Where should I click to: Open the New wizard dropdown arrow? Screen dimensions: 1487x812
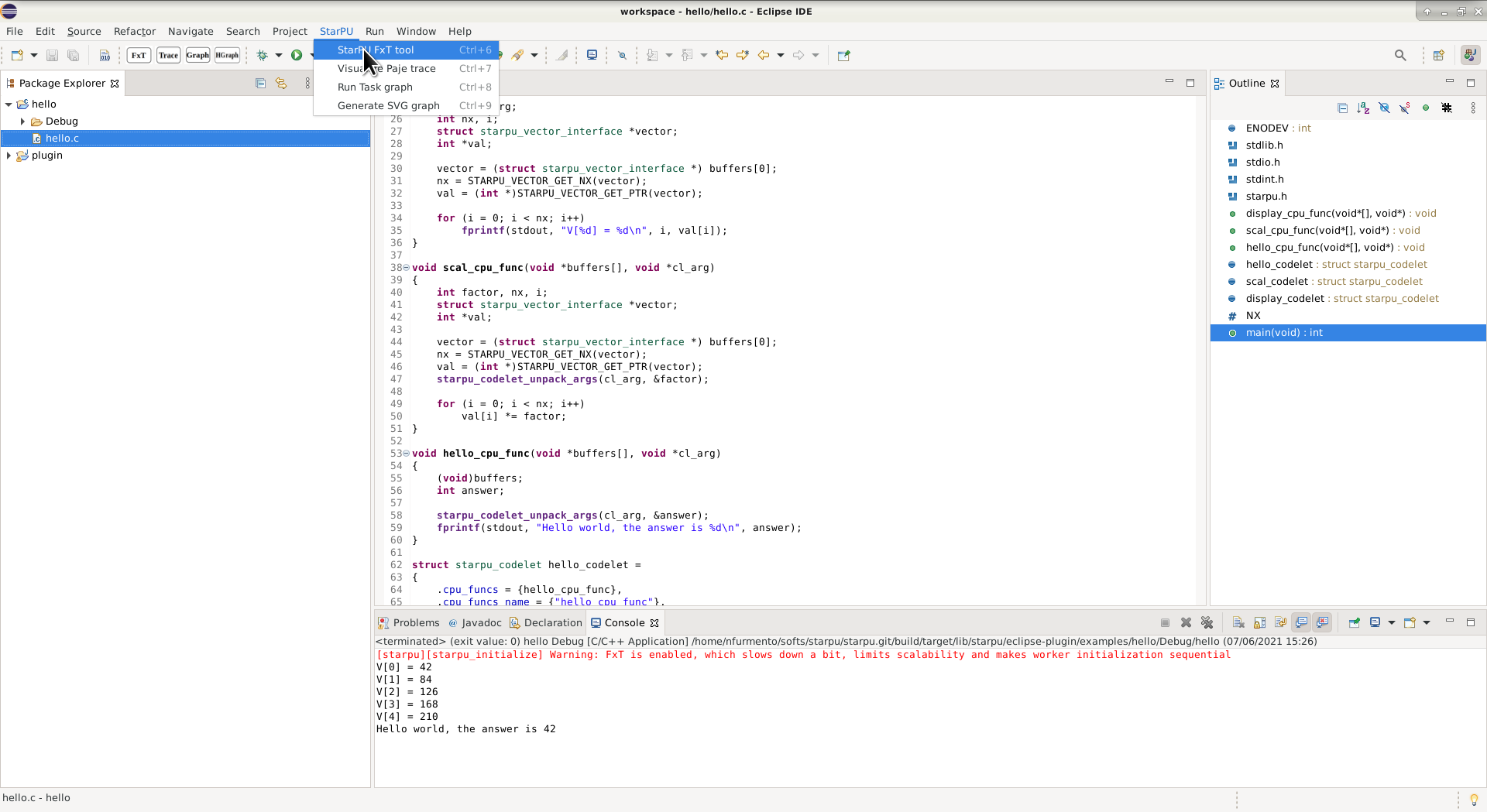(x=34, y=55)
